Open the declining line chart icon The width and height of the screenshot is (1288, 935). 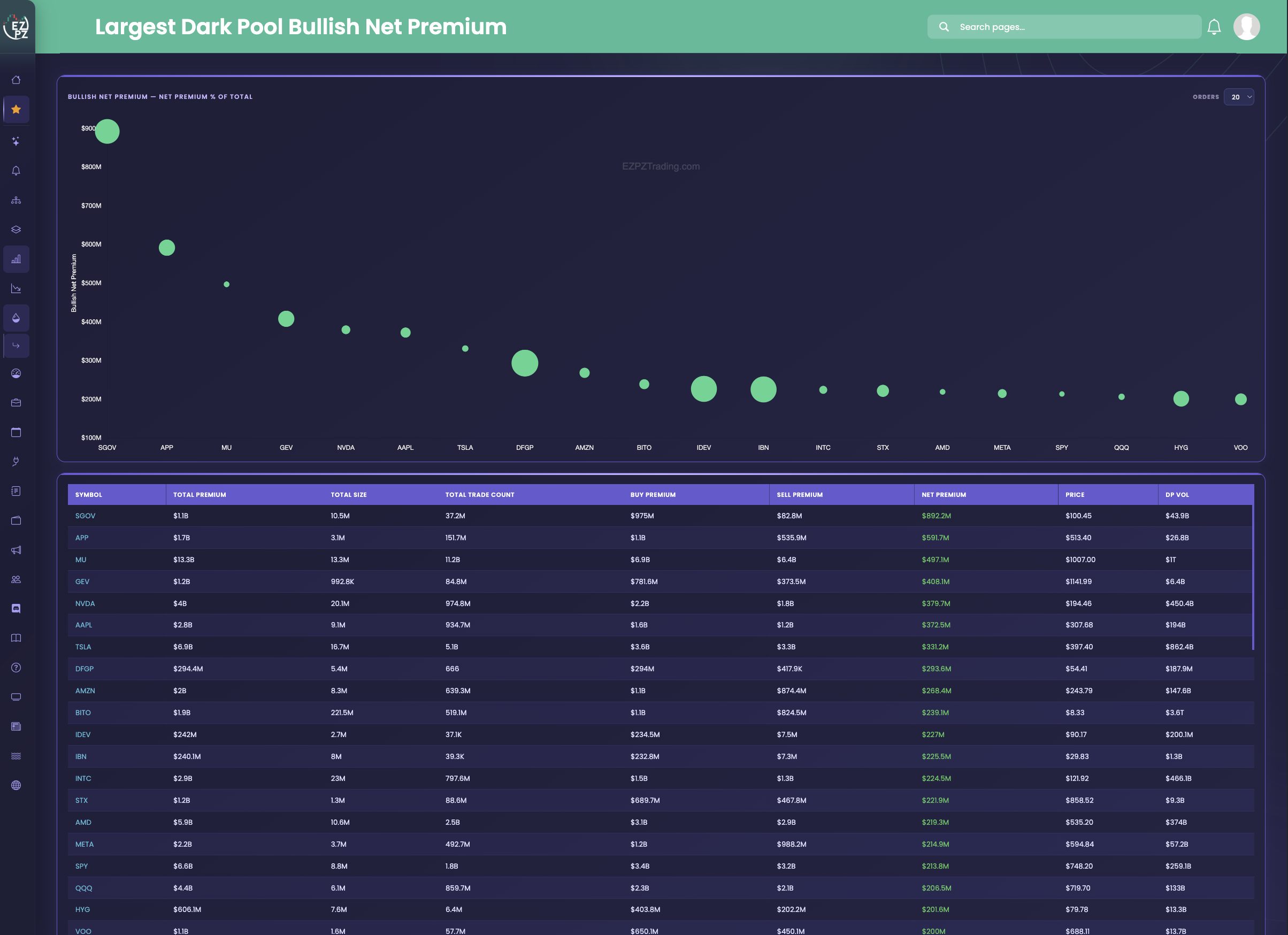point(16,288)
